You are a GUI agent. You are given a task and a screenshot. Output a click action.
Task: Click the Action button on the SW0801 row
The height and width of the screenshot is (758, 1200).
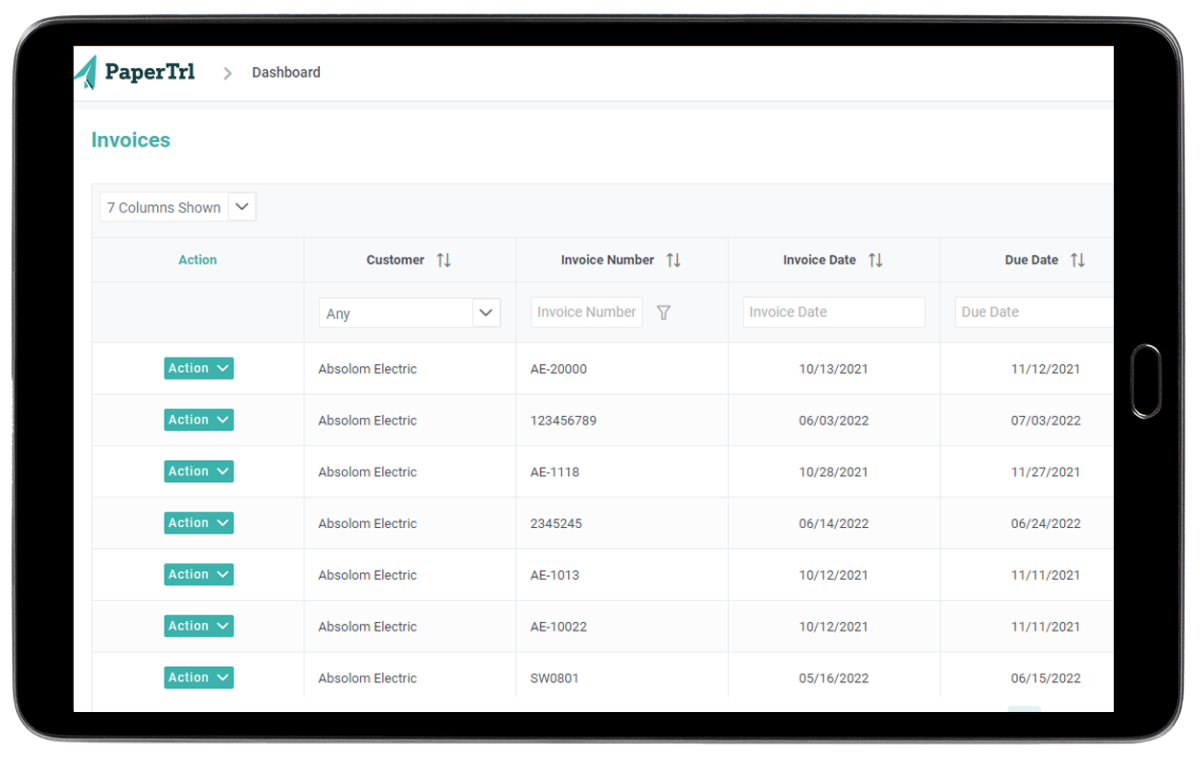coord(198,677)
